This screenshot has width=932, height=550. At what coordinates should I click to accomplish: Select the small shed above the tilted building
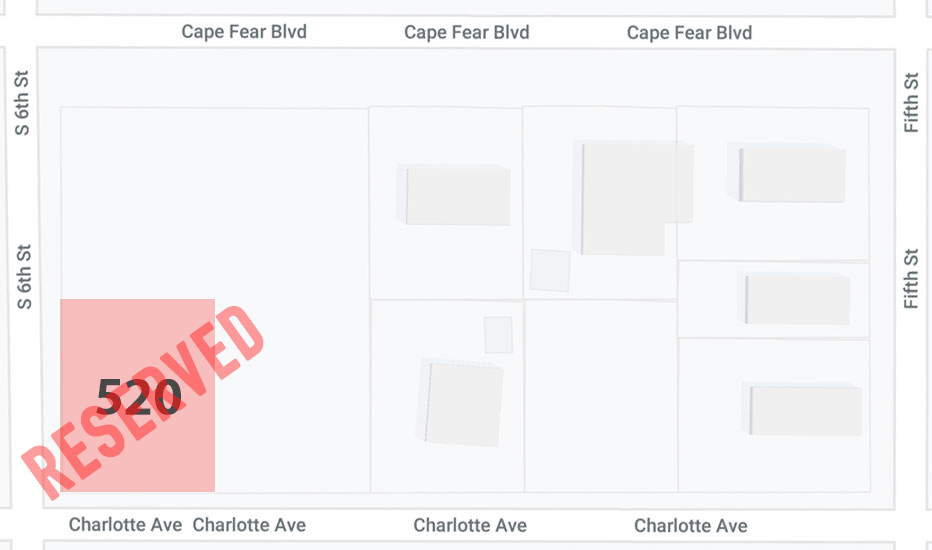[x=498, y=335]
